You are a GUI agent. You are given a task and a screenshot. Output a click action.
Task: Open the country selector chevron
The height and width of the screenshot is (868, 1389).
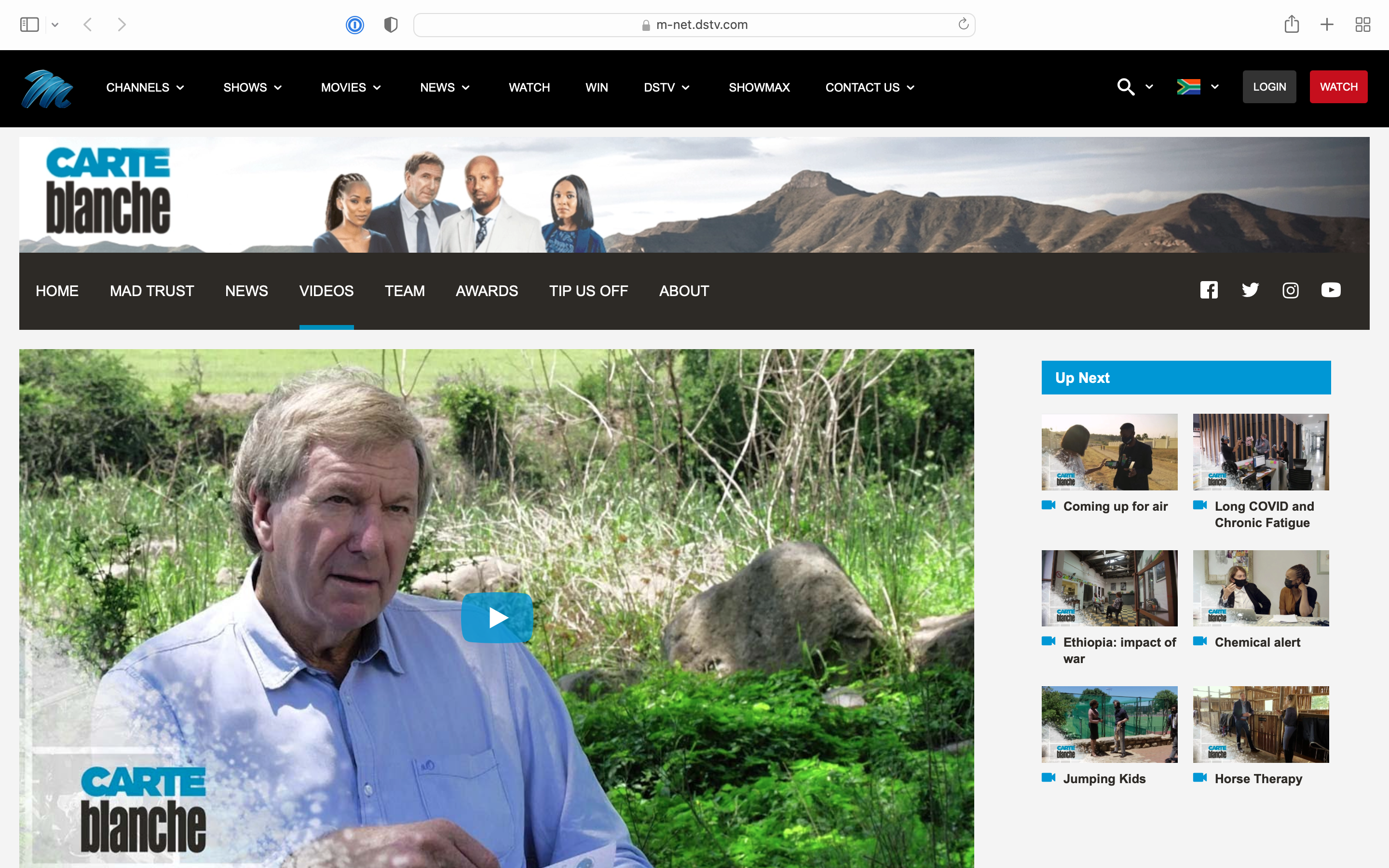(x=1214, y=87)
